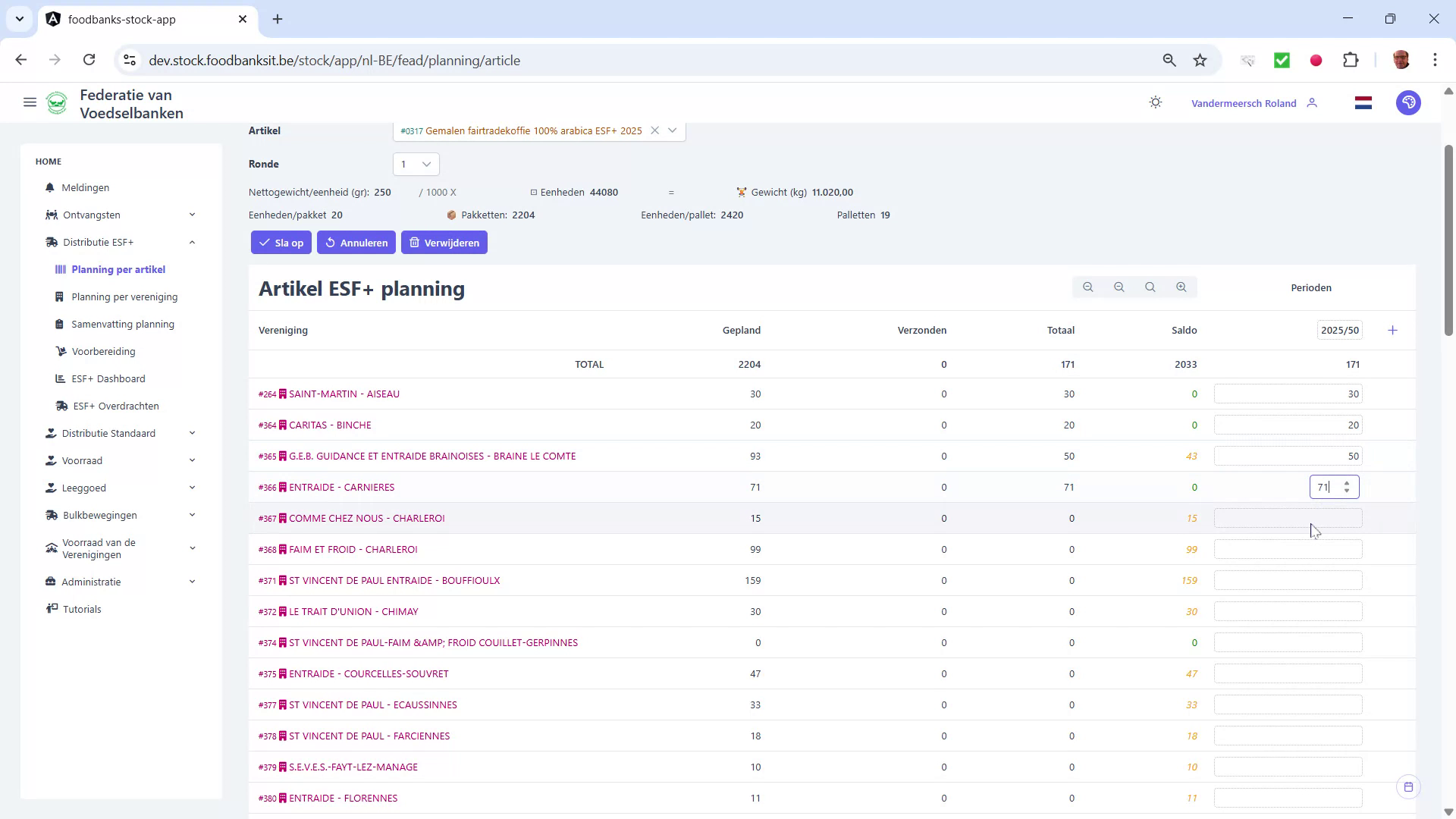Toggle light/dark mode with the sun icon
Viewport: 1456px width, 819px height.
pyautogui.click(x=1155, y=102)
